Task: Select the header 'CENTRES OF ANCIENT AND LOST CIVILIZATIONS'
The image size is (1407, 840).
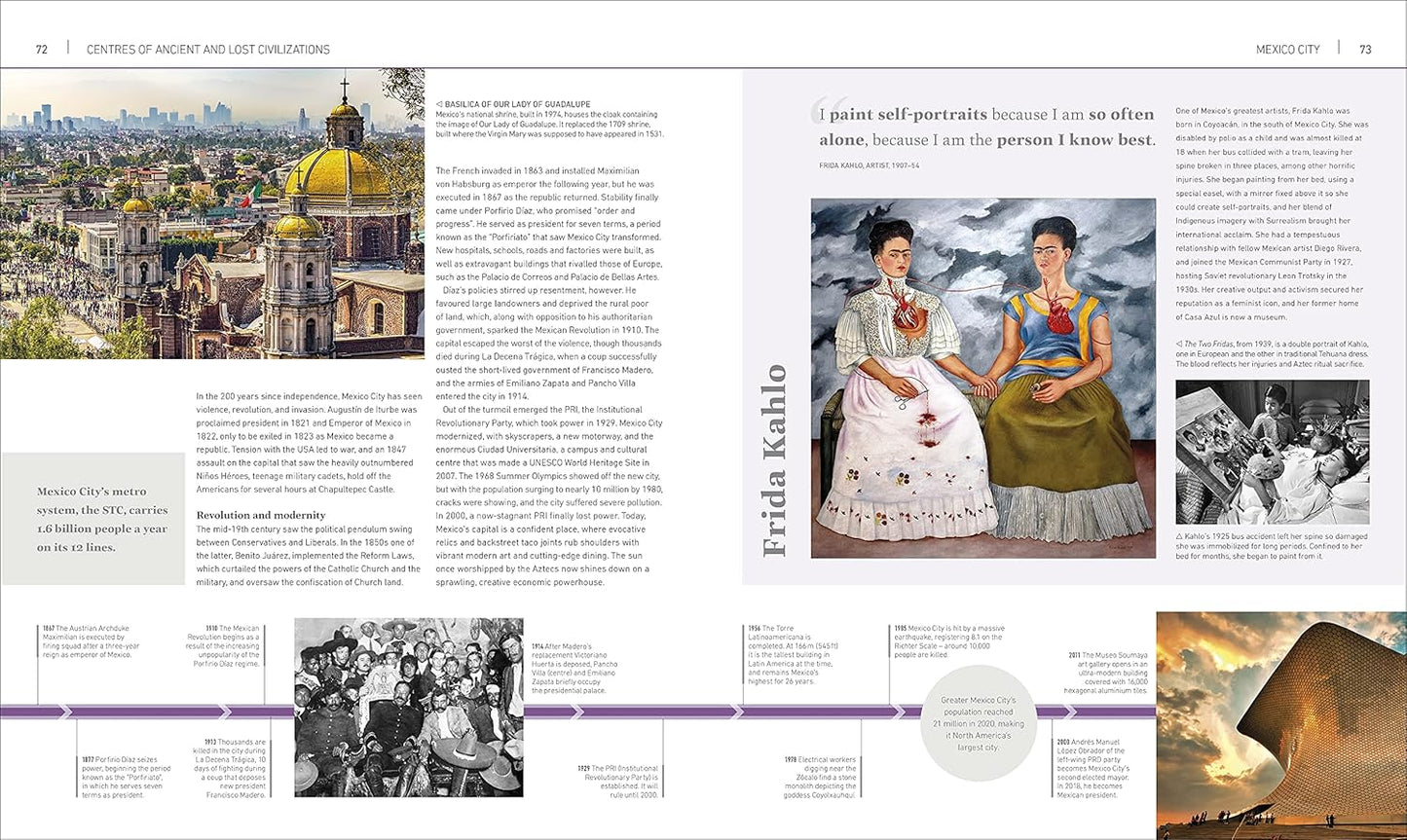Action: [x=208, y=49]
